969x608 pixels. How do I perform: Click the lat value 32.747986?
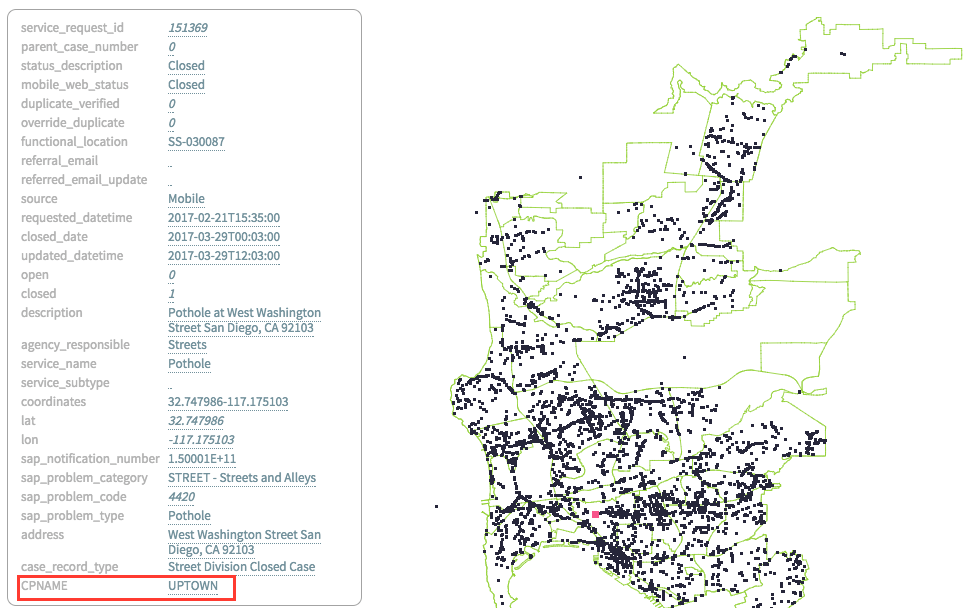[195, 420]
